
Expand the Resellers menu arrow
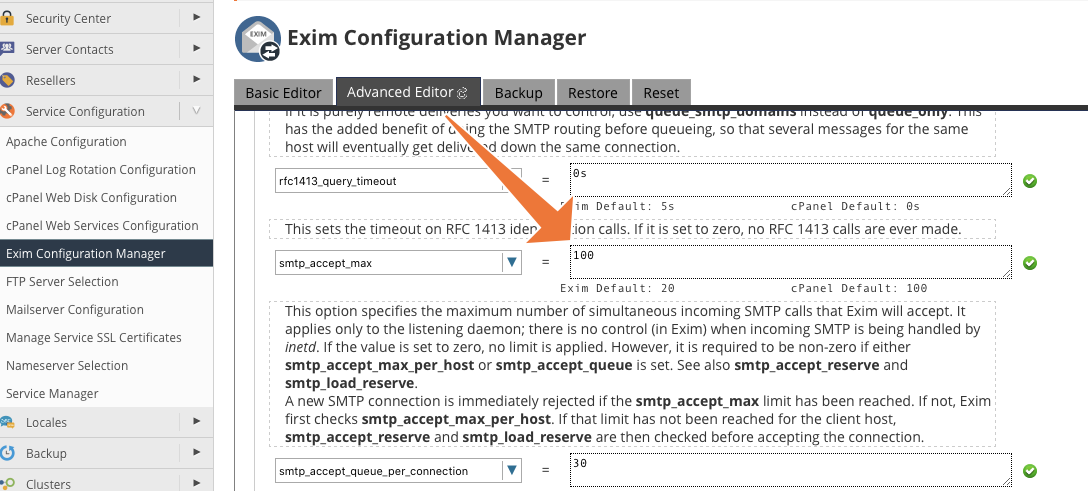point(196,80)
